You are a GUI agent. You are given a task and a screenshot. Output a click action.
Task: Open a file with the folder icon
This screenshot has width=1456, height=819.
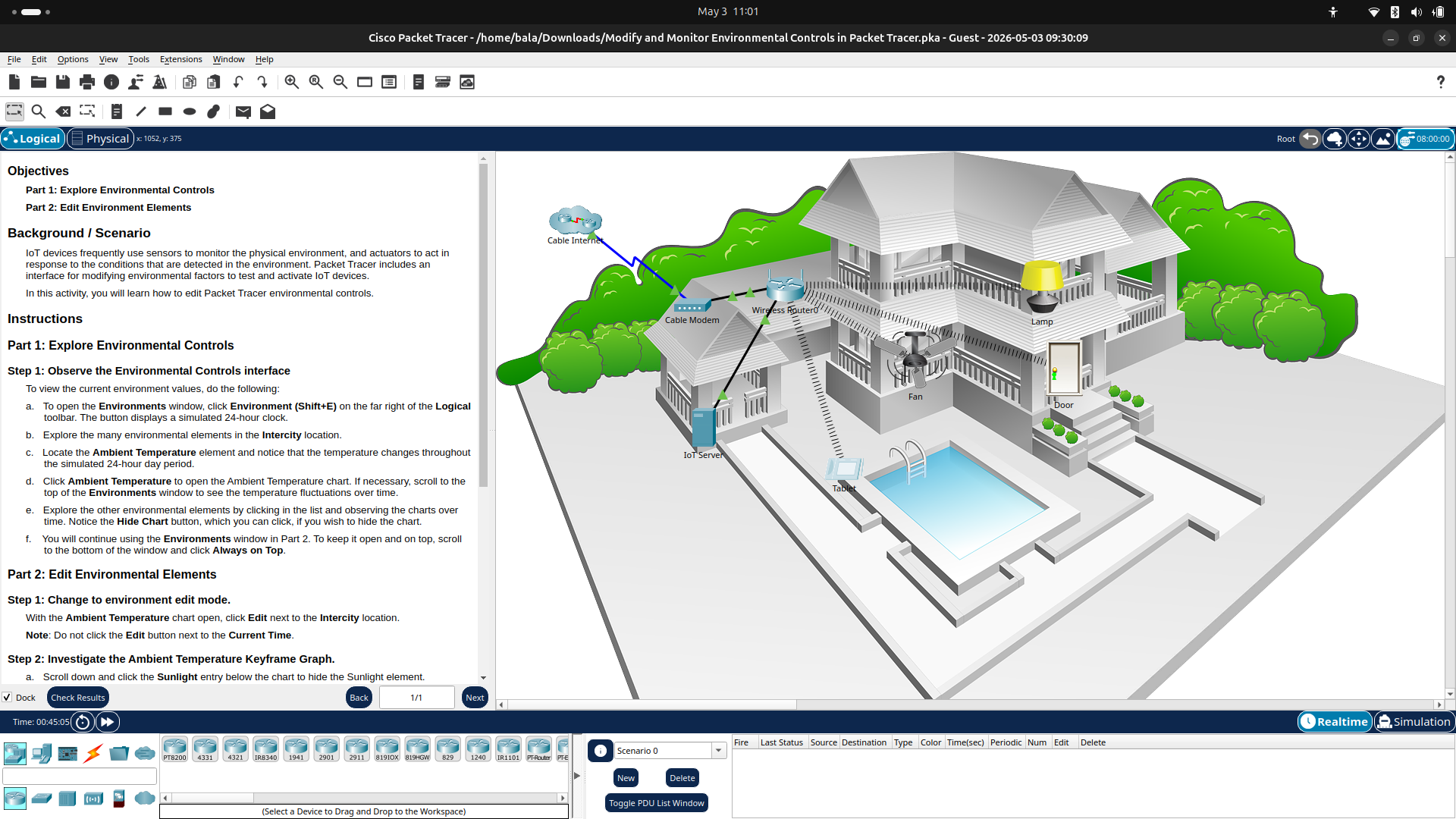coord(39,82)
